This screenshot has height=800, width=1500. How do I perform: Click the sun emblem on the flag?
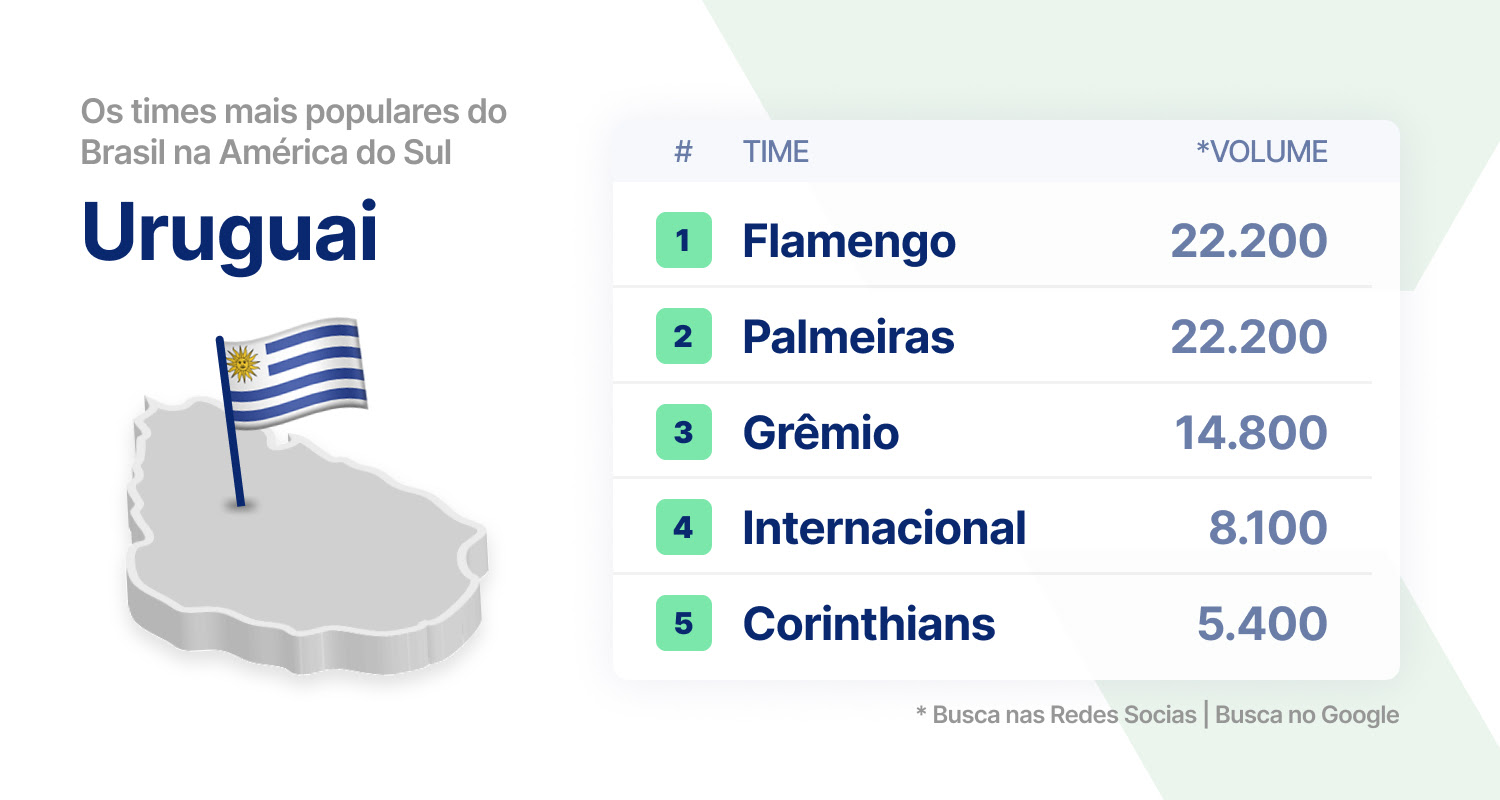tap(243, 364)
